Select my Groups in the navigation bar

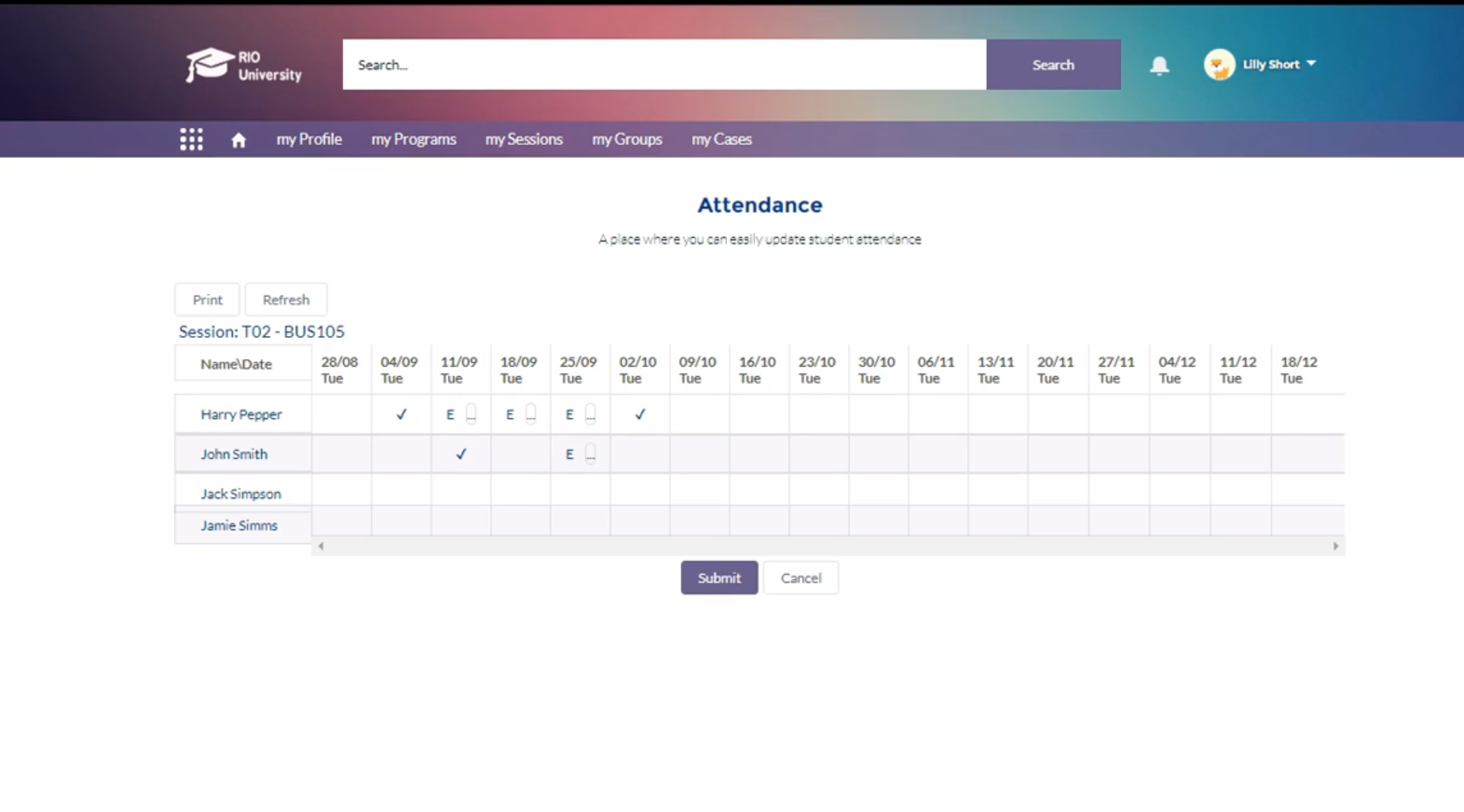(626, 139)
